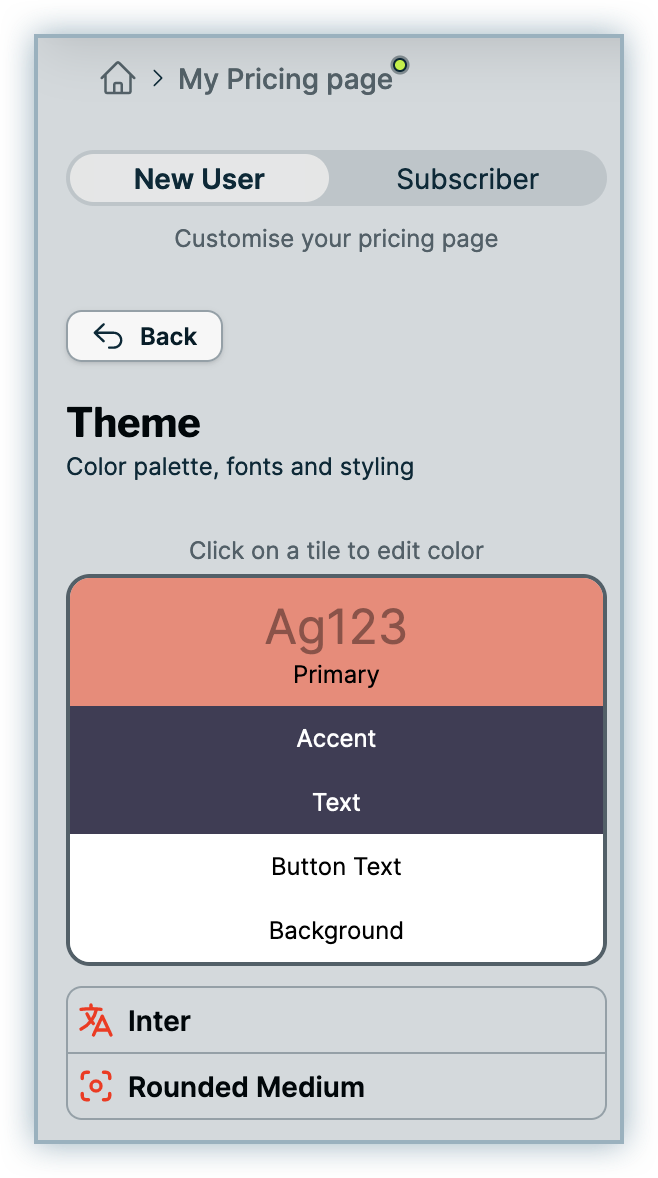Click the font translate icon beside Inter

pos(96,1020)
